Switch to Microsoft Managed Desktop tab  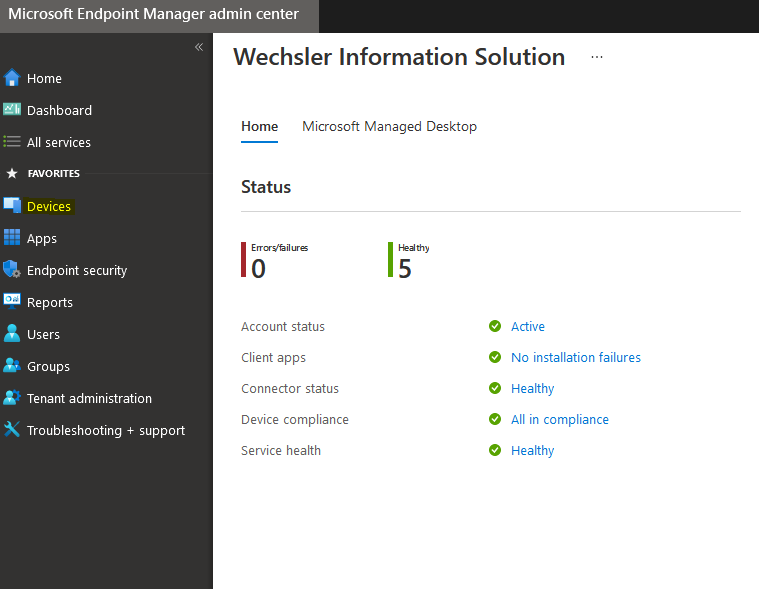coord(389,126)
